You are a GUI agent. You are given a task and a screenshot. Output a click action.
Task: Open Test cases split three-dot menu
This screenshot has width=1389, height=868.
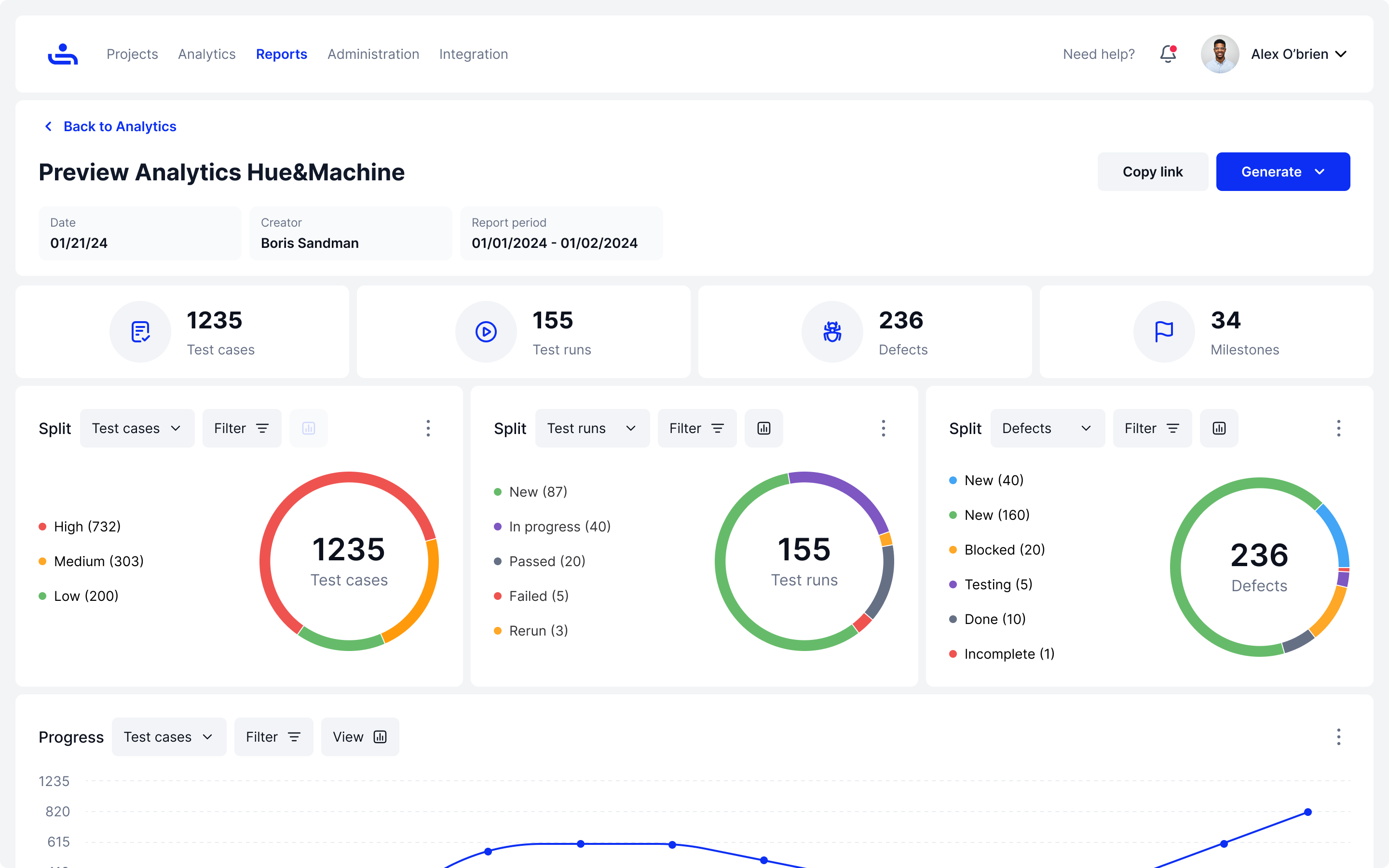(428, 428)
